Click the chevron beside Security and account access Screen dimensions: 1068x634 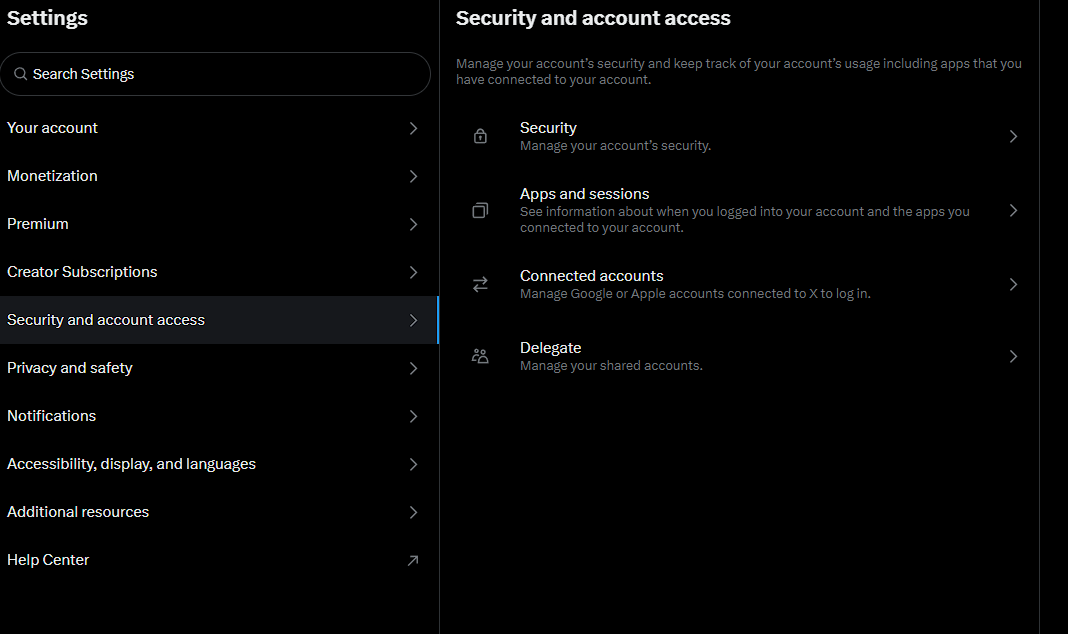[413, 320]
